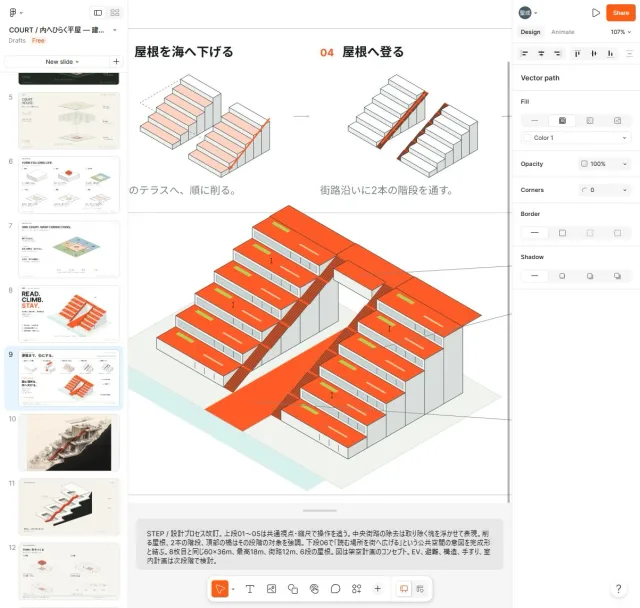
Task: Click the distribute spacing icon
Action: point(629,53)
